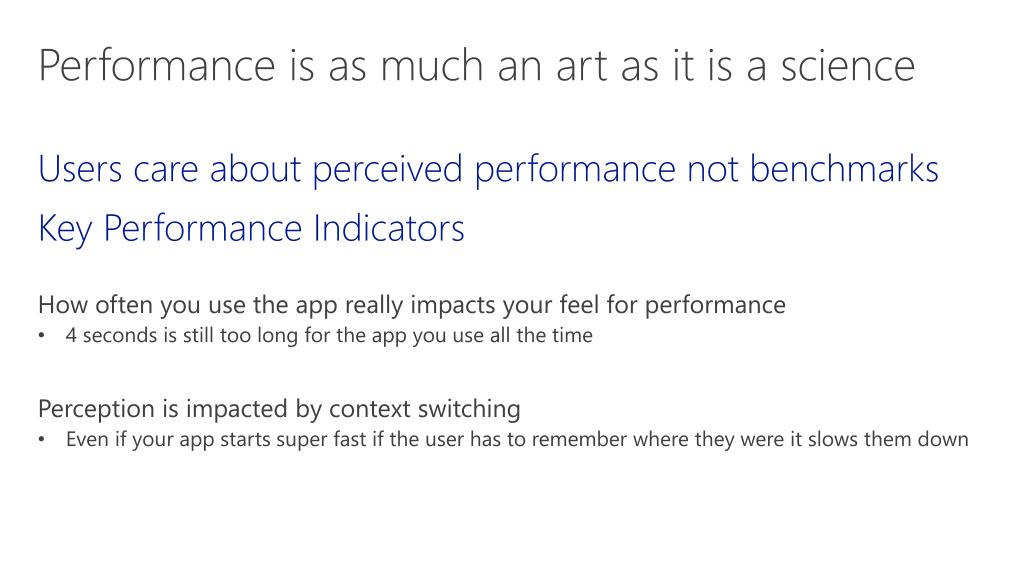The image size is (1023, 575).
Task: Click the word 'Key' in the second blue heading
Action: pyautogui.click(x=65, y=230)
